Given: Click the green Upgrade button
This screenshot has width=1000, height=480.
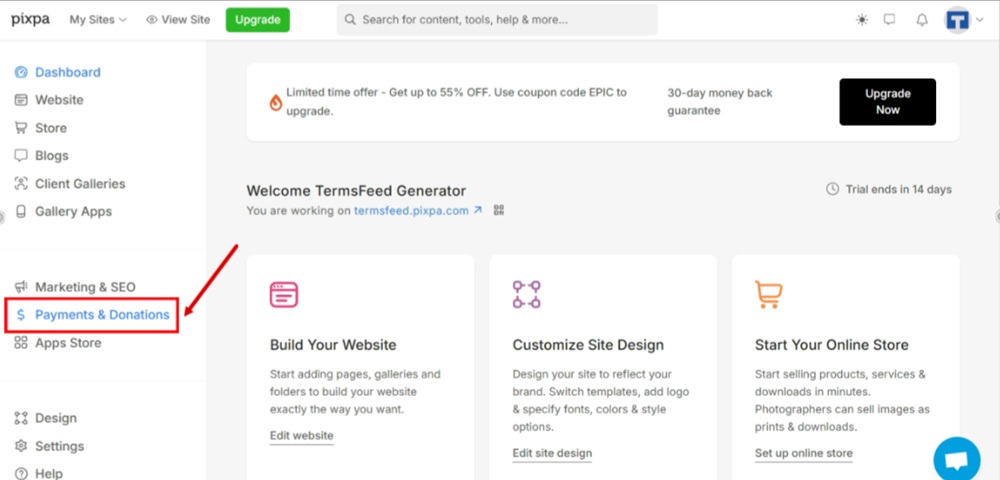Looking at the screenshot, I should pyautogui.click(x=258, y=20).
